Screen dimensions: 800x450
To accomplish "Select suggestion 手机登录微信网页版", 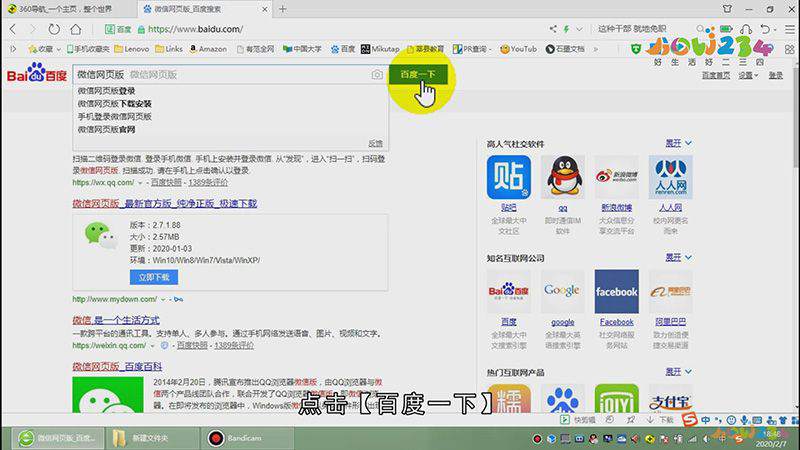I will coord(115,116).
